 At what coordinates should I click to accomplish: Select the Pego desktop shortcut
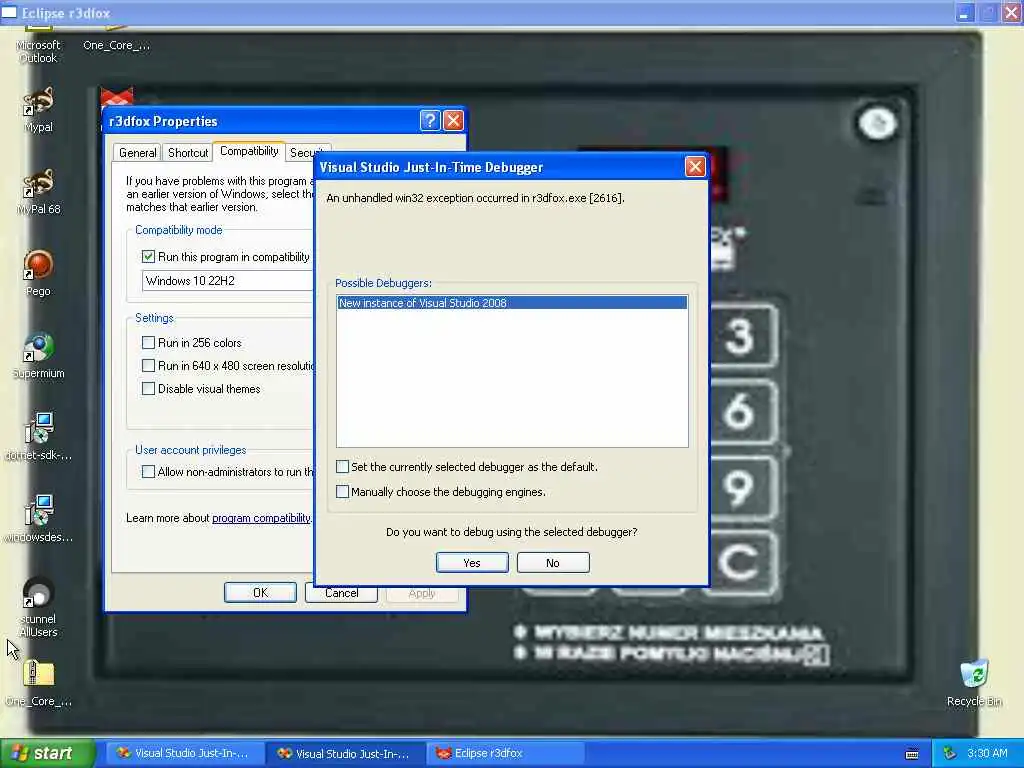(x=39, y=274)
